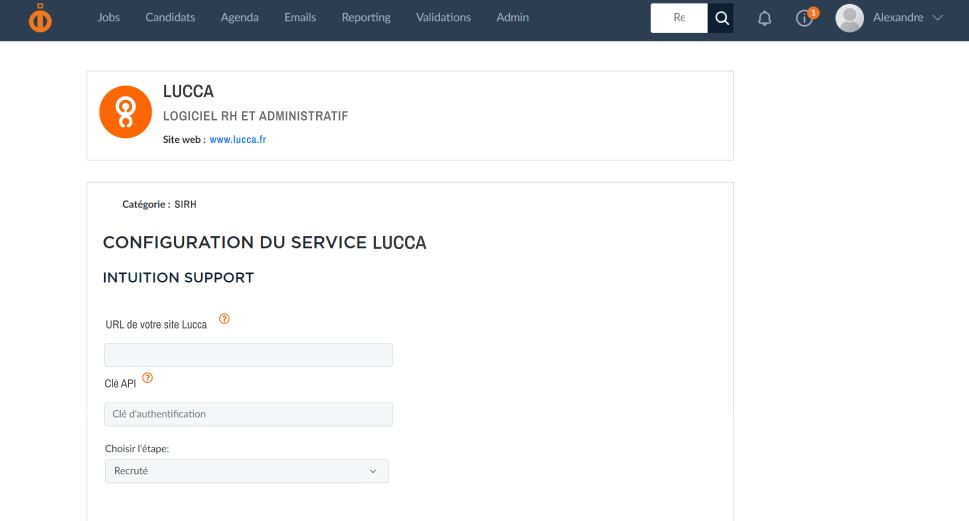This screenshot has height=521, width=969.
Task: Click the INTUITION SUPPORT heading
Action: [x=179, y=277]
